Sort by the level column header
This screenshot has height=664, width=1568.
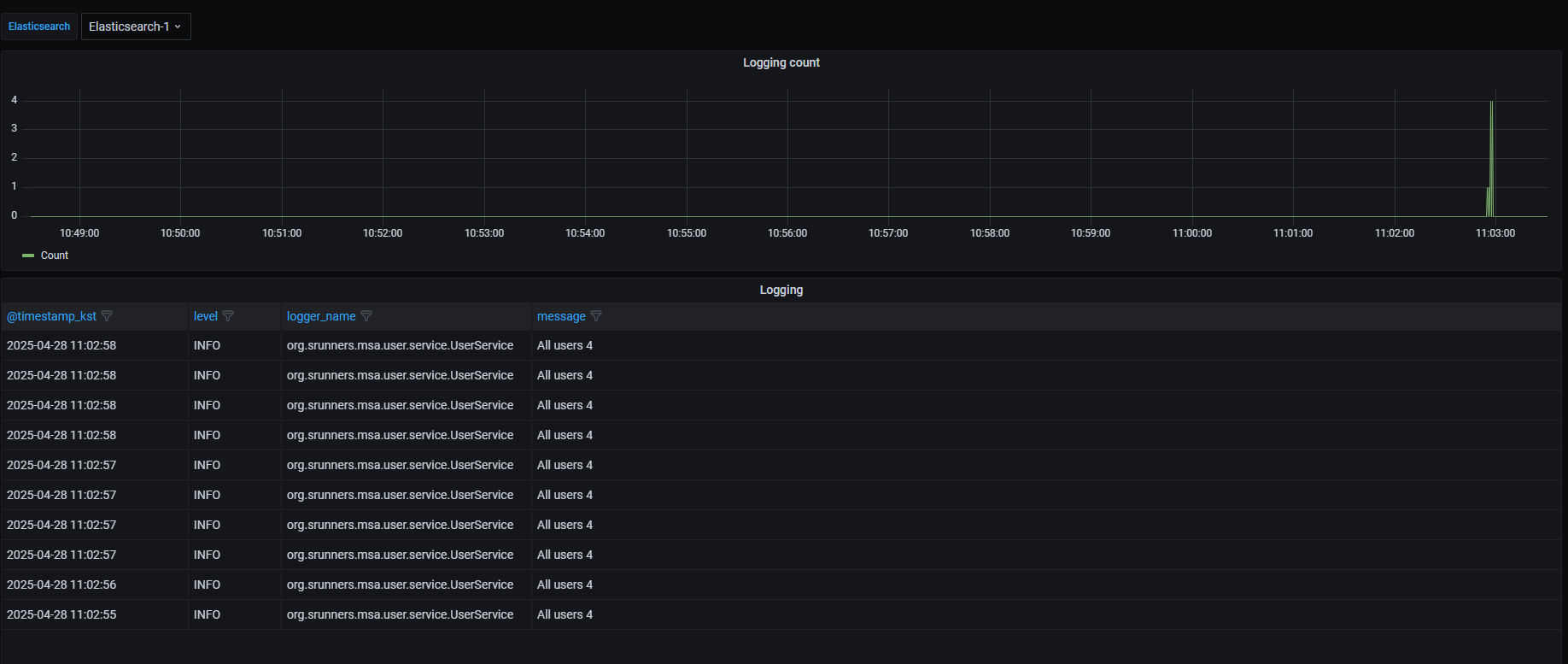point(206,316)
